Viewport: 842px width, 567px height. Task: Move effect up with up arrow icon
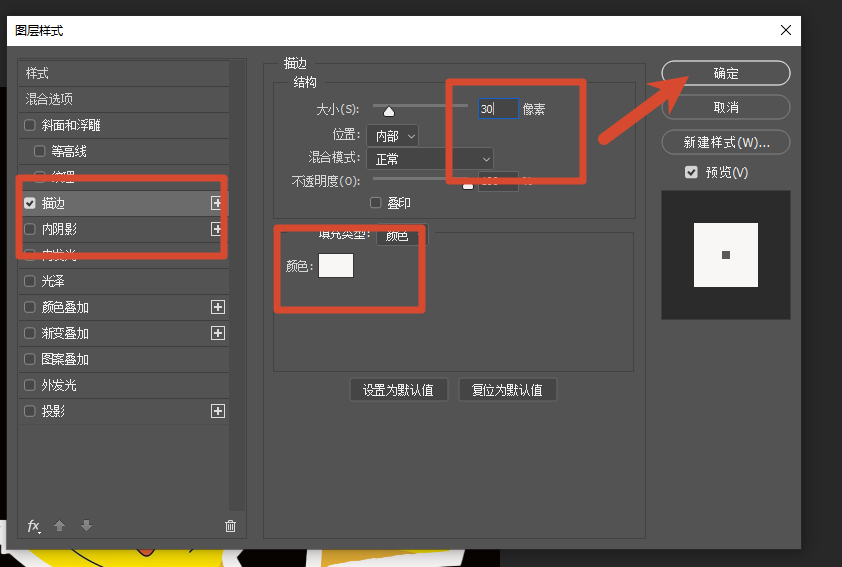60,526
